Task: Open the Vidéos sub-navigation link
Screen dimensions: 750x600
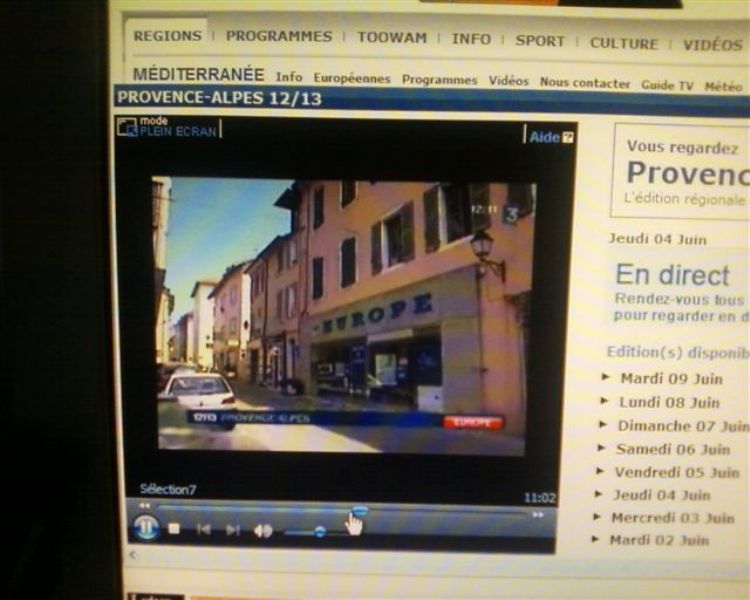Action: point(508,81)
